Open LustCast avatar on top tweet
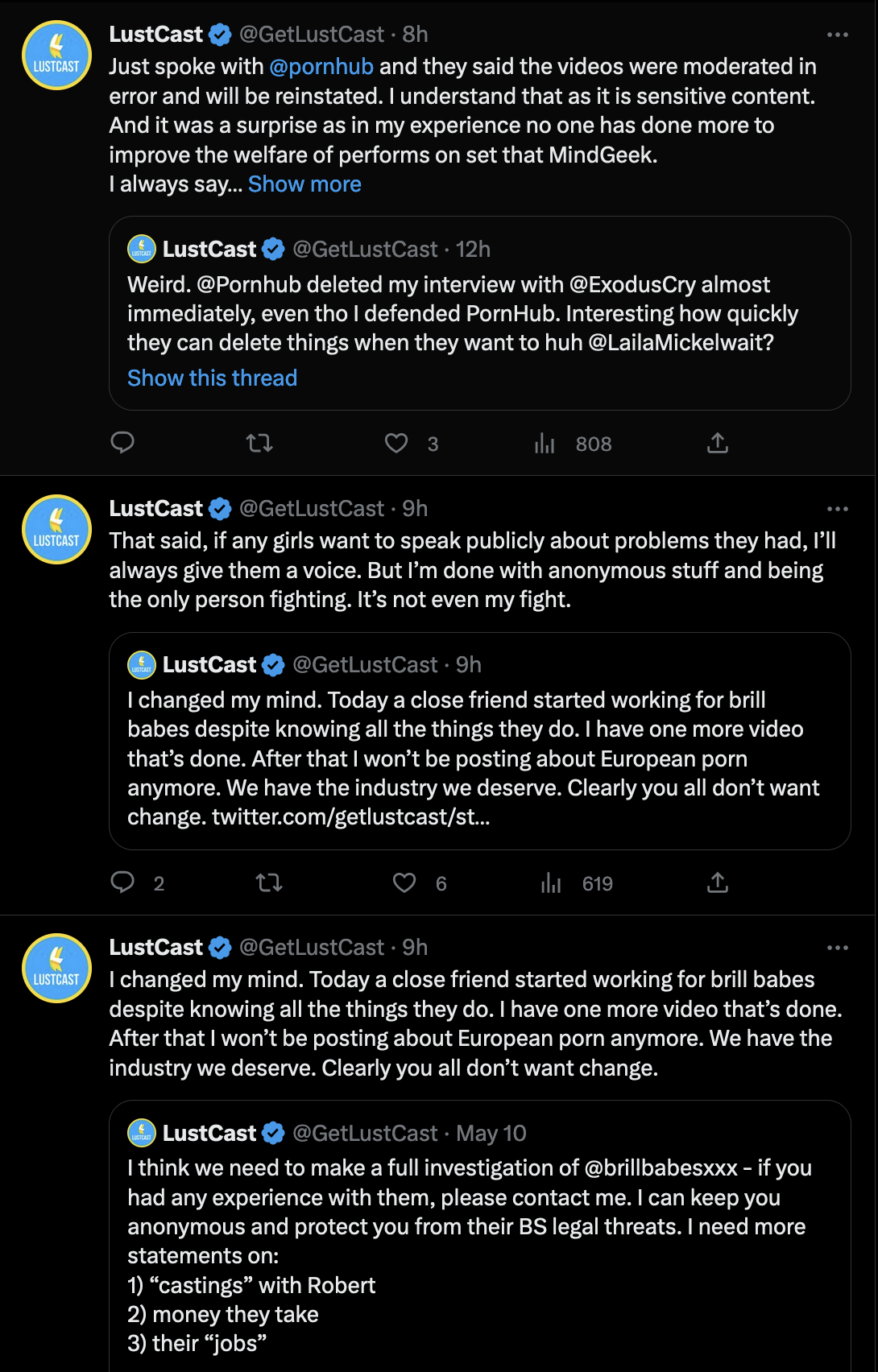This screenshot has width=878, height=1372. tap(56, 56)
